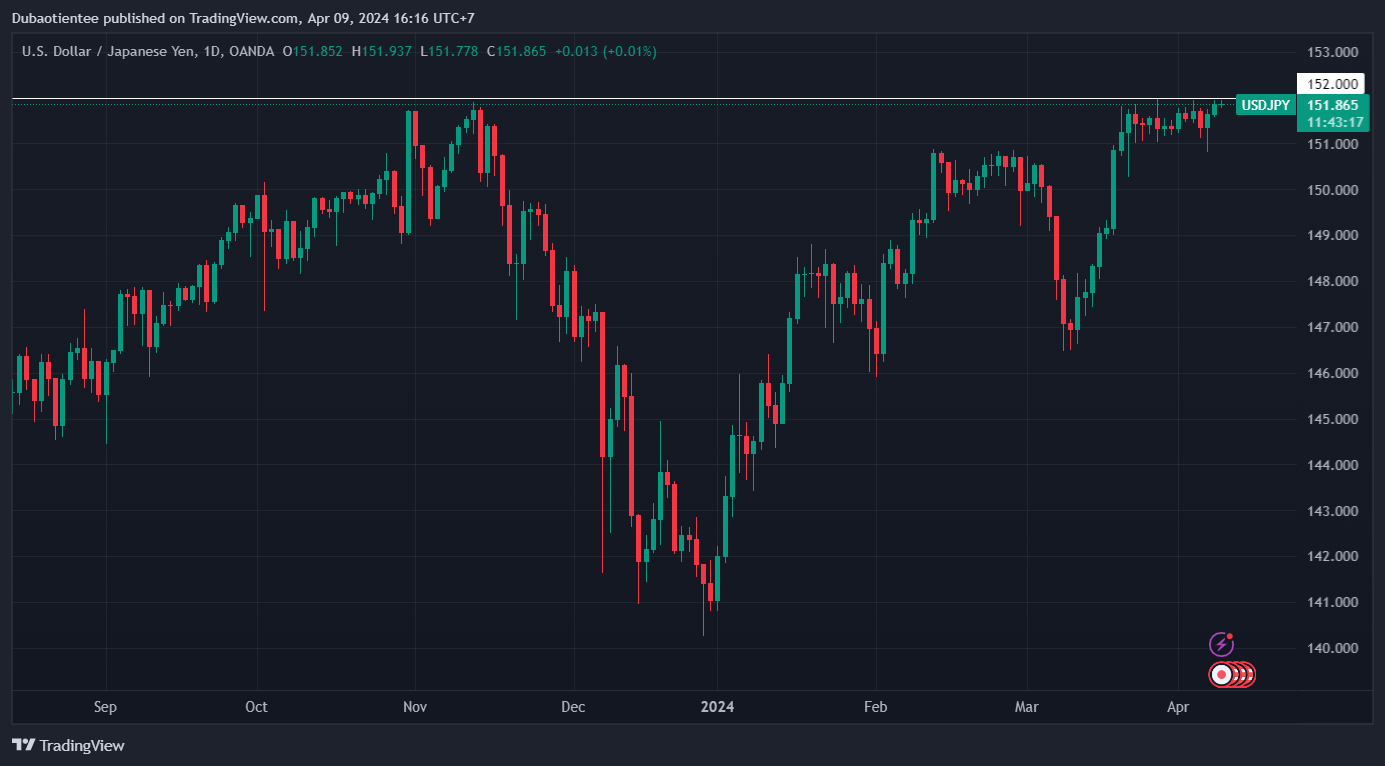Image resolution: width=1385 pixels, height=766 pixels.
Task: Select the green USDJPY symbol tag
Action: tap(1265, 105)
